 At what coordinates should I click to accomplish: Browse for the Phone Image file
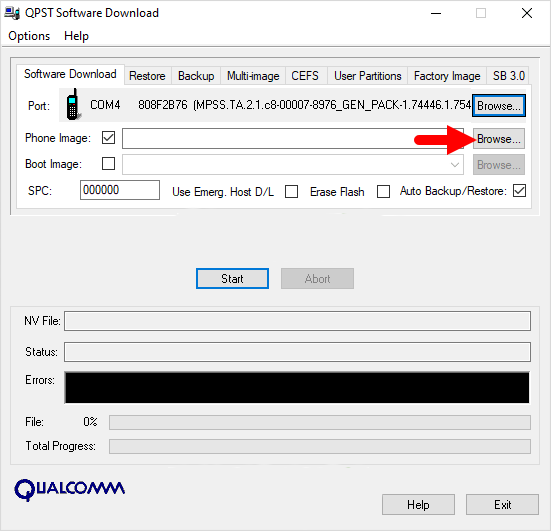499,139
